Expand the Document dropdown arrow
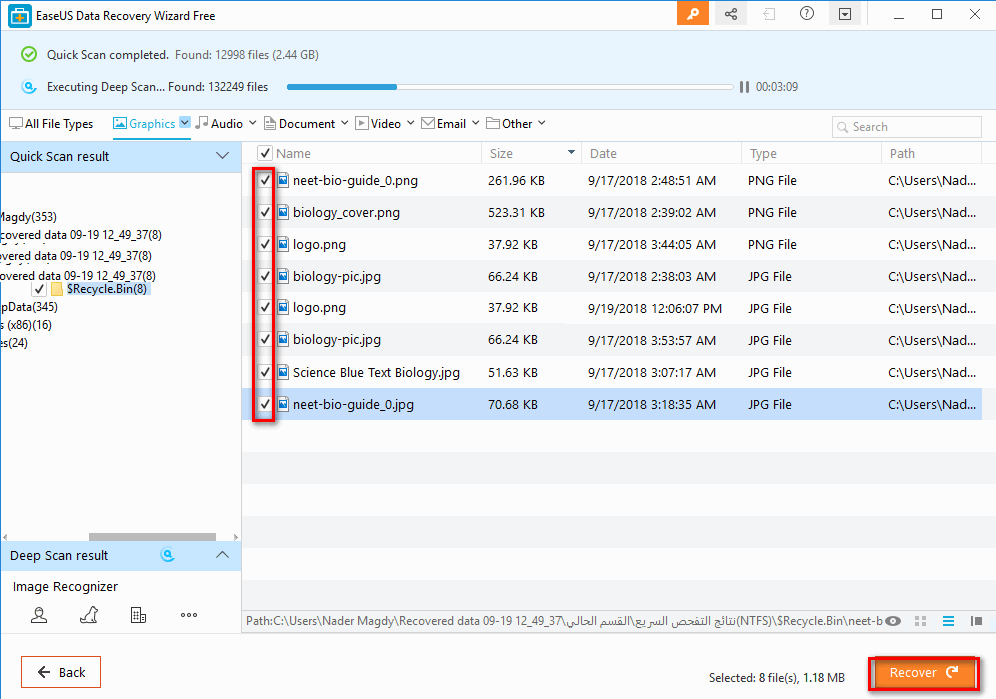The height and width of the screenshot is (699, 996). point(344,123)
